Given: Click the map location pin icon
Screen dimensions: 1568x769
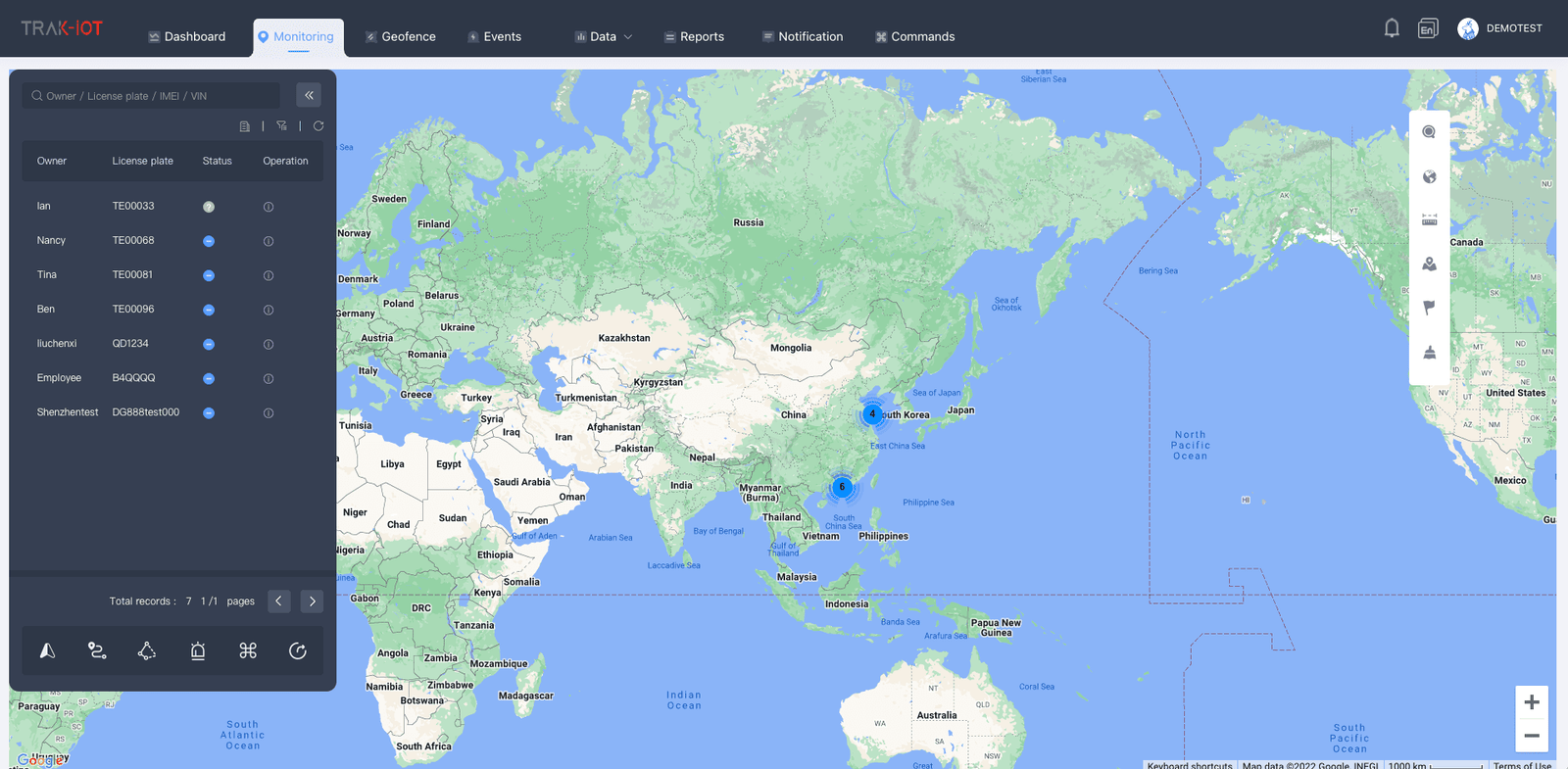Looking at the screenshot, I should pyautogui.click(x=1429, y=264).
